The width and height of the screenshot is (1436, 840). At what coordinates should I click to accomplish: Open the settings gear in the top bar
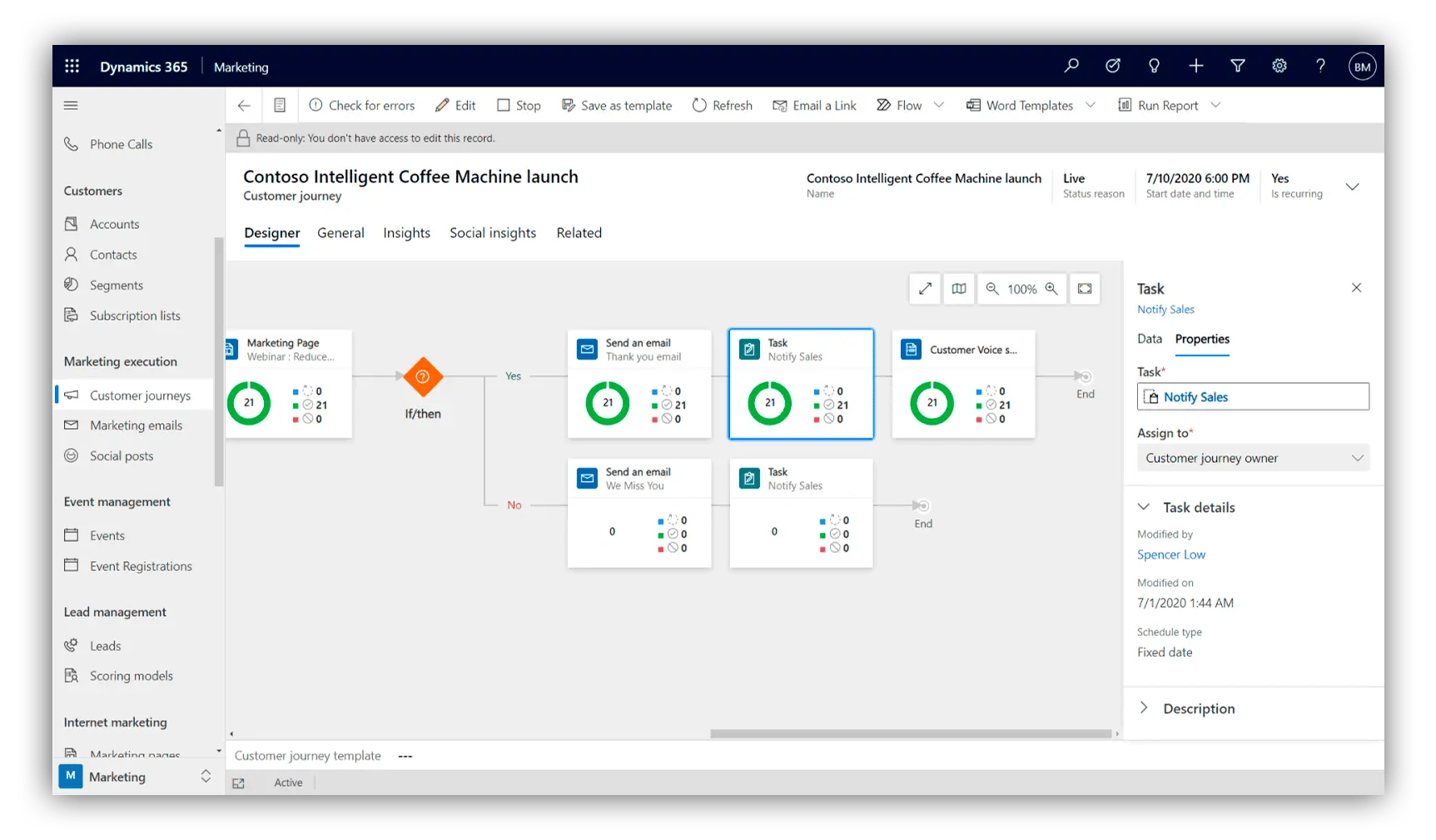(x=1279, y=66)
